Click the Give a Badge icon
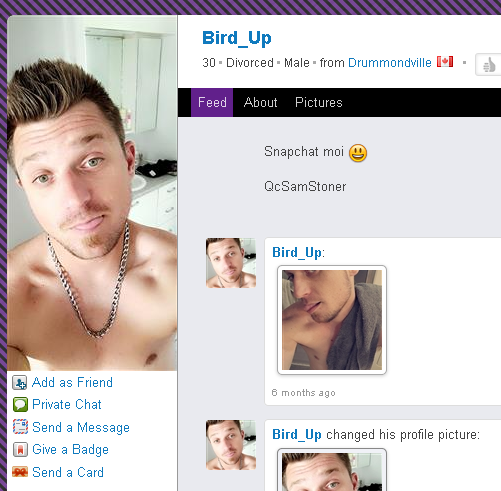Image resolution: width=501 pixels, height=491 pixels. click(x=20, y=449)
